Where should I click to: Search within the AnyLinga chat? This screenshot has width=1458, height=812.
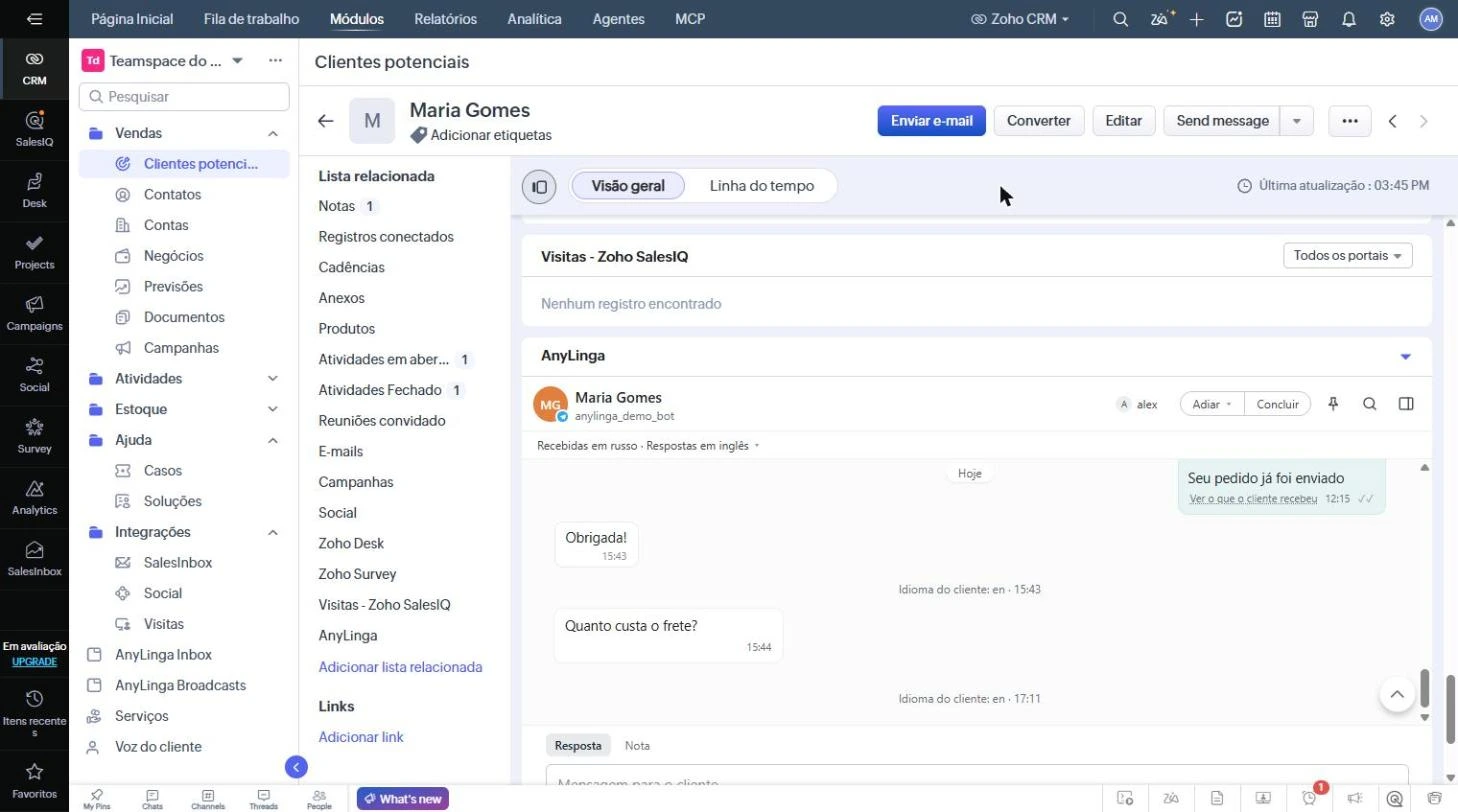pyautogui.click(x=1370, y=404)
